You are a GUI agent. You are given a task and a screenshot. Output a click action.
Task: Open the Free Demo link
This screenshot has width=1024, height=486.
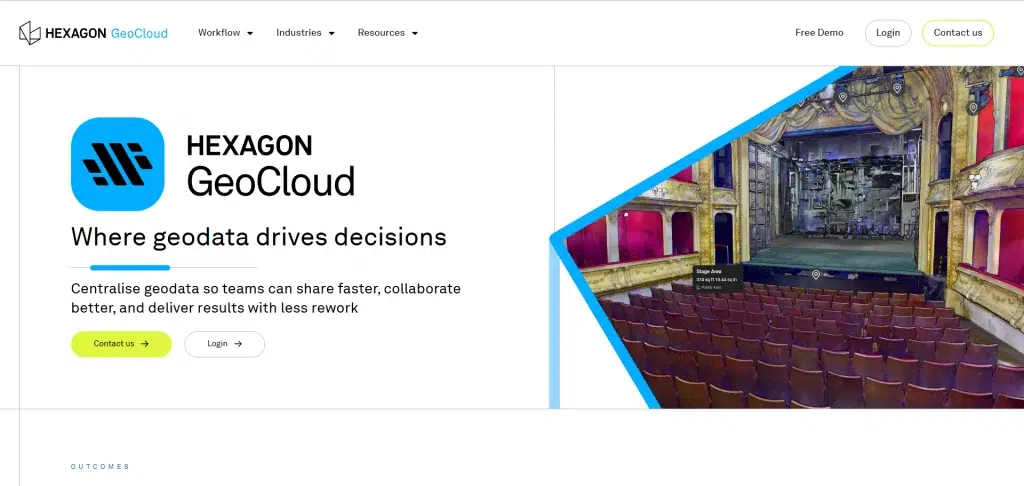pyautogui.click(x=819, y=33)
